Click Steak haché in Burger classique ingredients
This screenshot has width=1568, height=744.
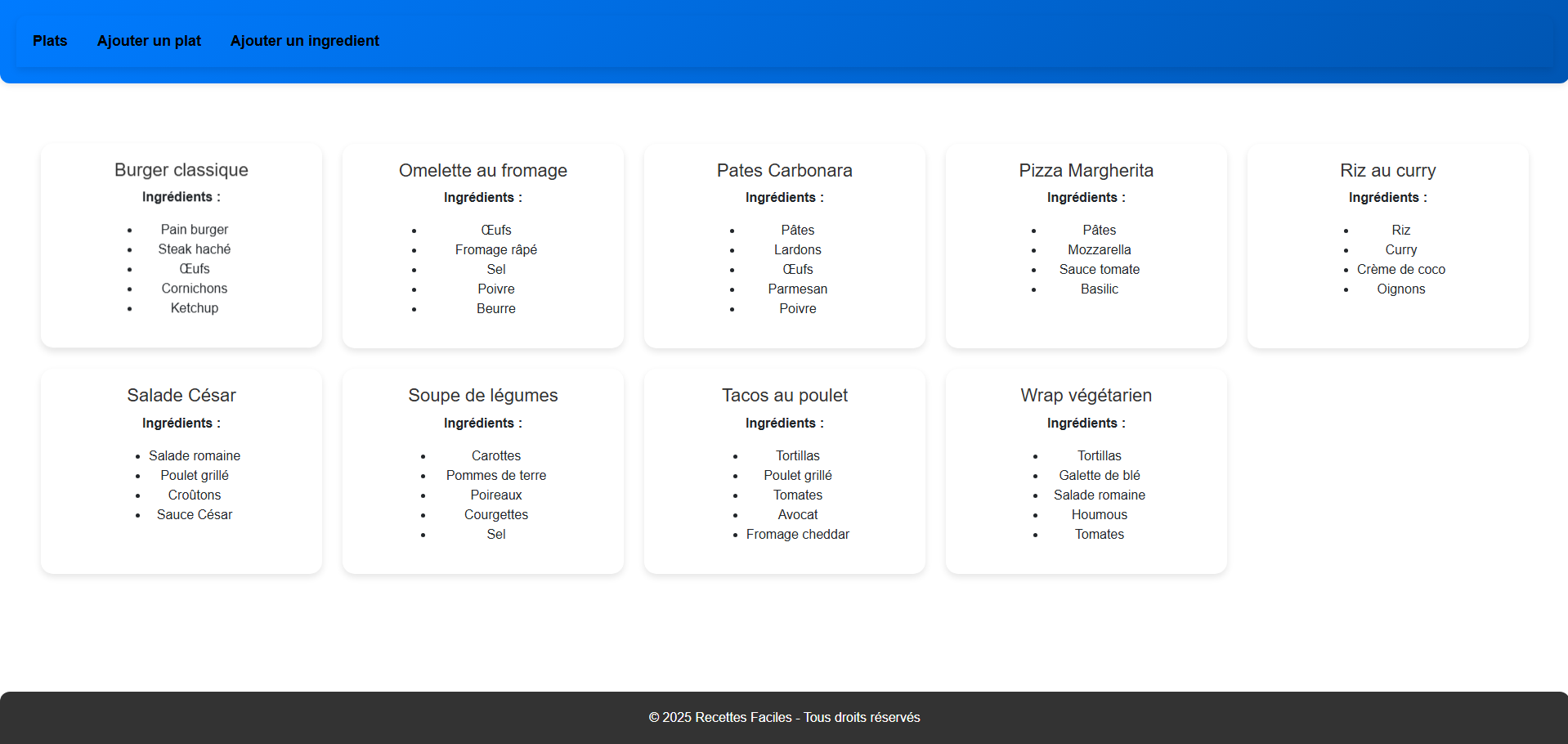pos(195,249)
